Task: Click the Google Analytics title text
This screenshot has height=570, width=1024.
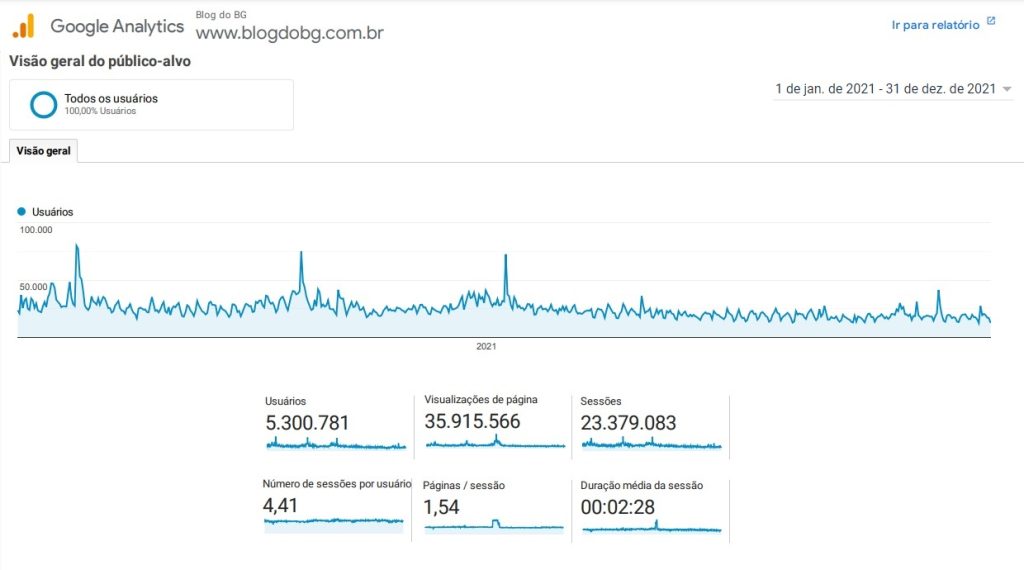Action: 117,26
